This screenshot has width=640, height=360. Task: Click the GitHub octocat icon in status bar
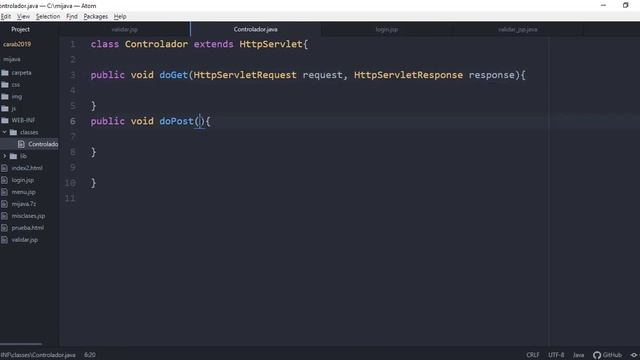[597, 355]
